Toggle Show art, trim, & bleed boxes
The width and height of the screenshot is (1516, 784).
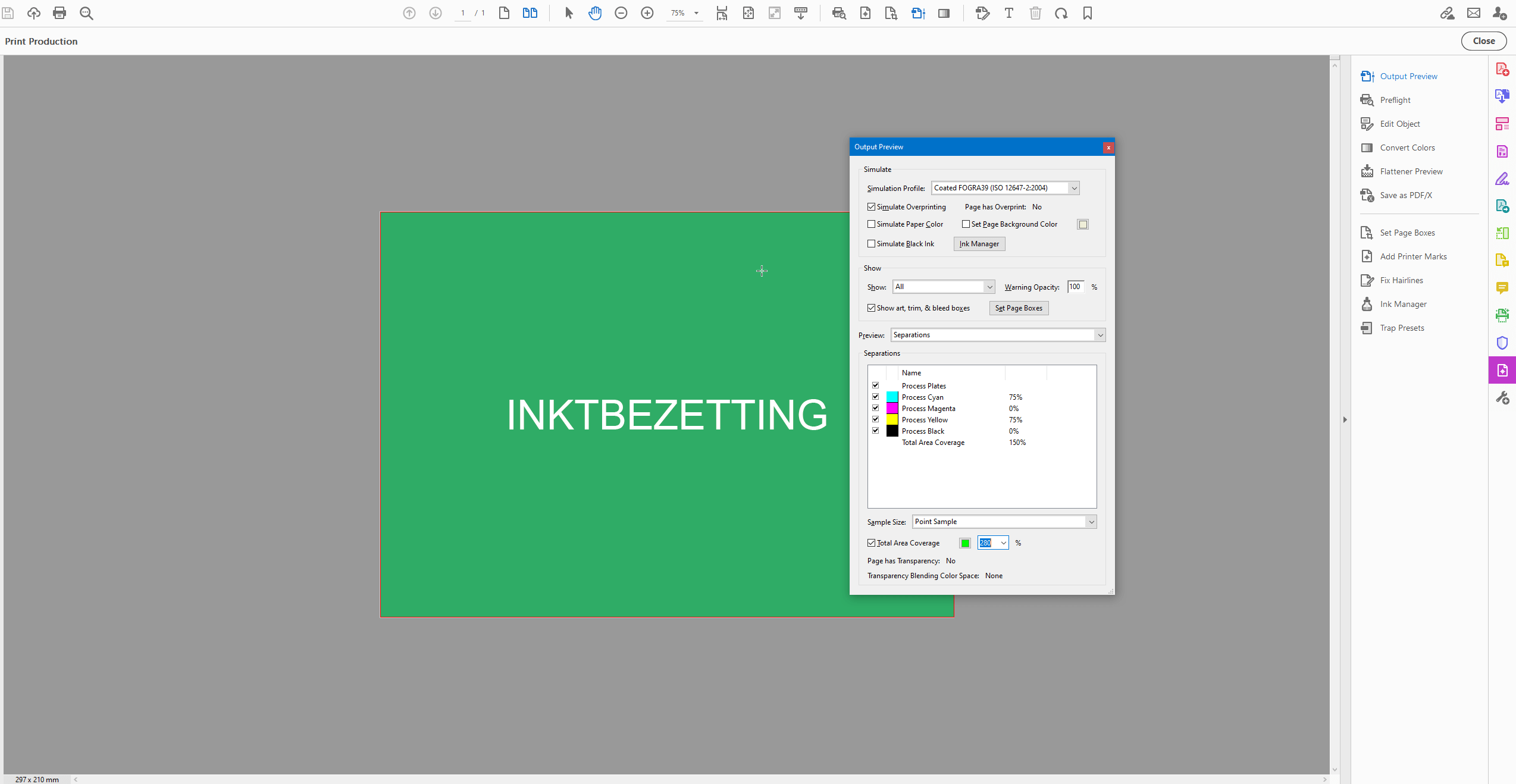click(872, 308)
